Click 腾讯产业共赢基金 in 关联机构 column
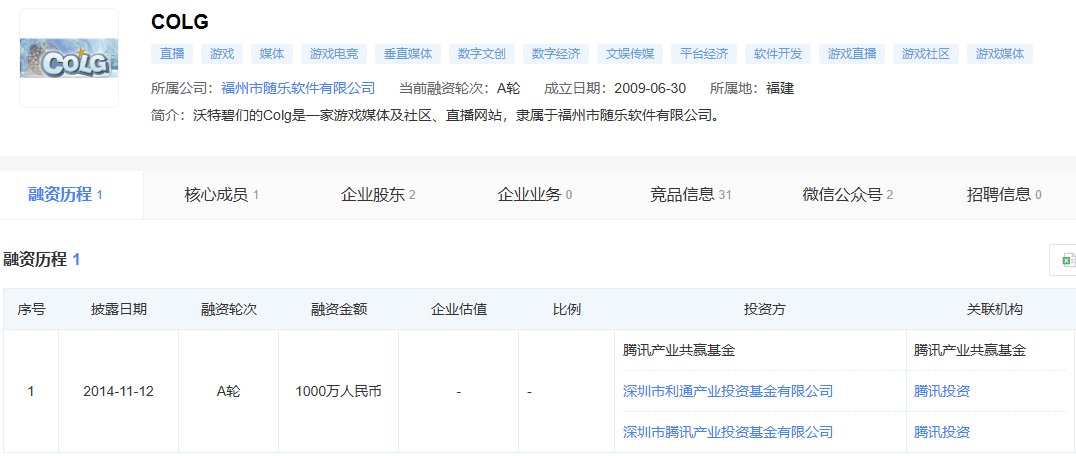 tap(970, 350)
